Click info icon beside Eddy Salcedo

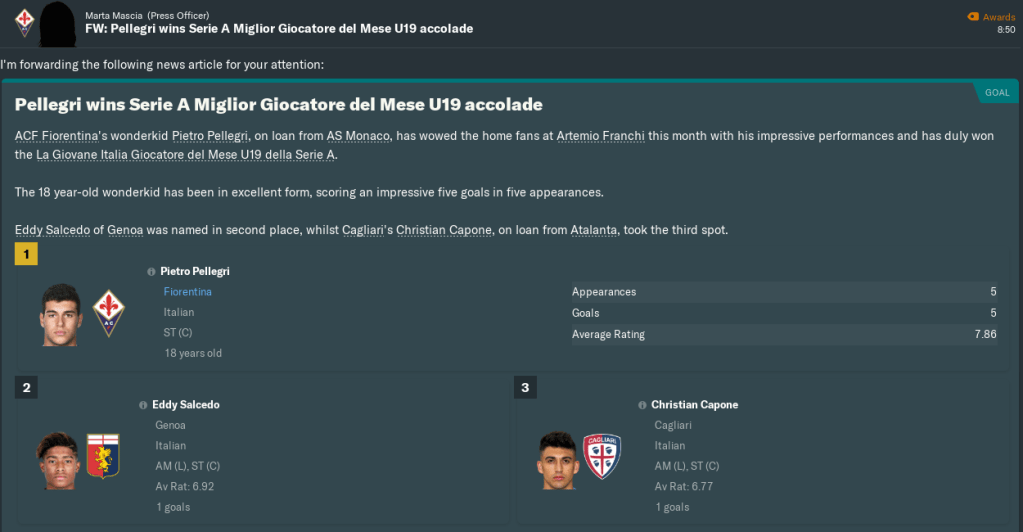(x=143, y=405)
